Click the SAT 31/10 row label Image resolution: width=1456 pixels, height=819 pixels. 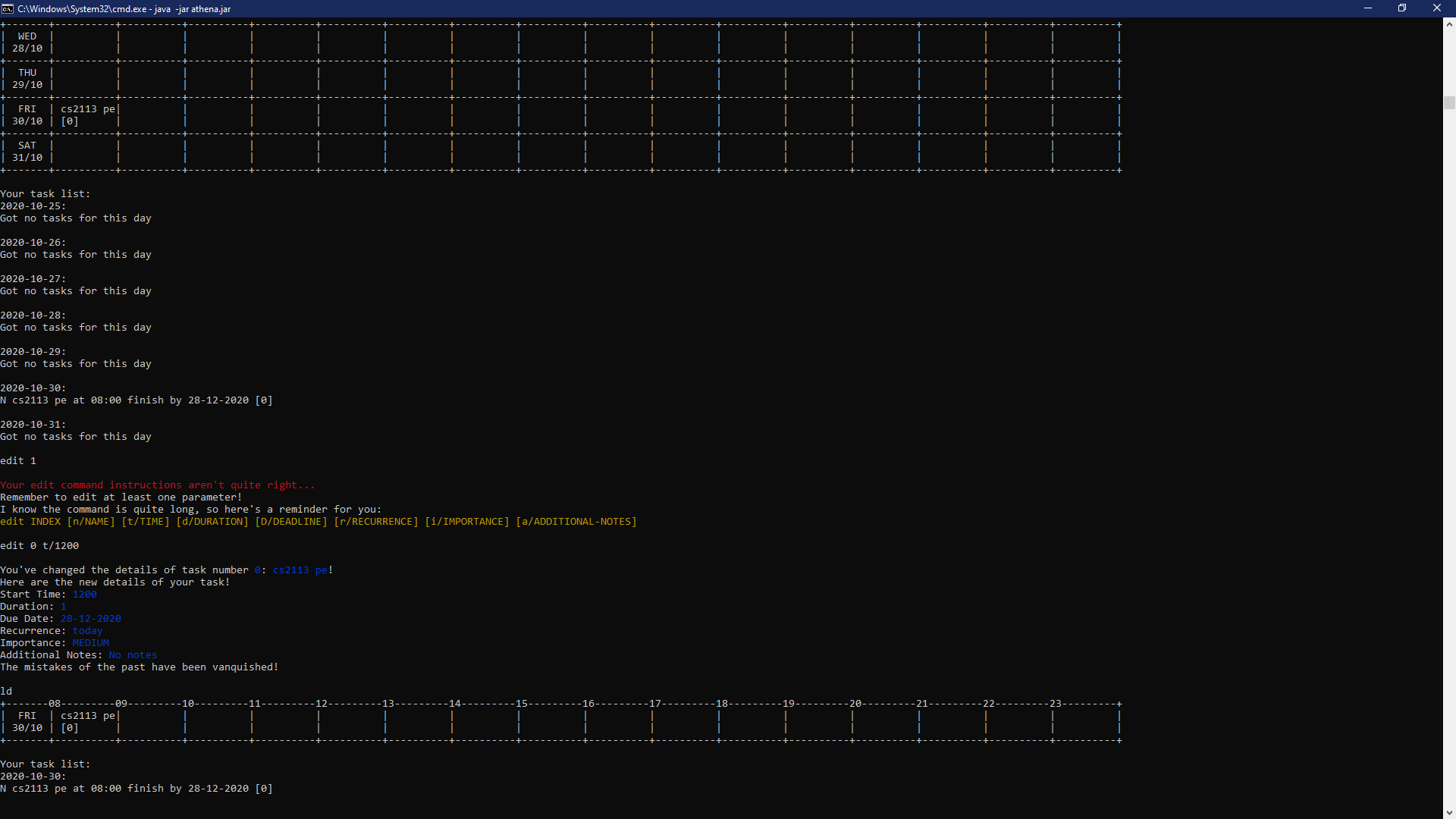pyautogui.click(x=27, y=152)
